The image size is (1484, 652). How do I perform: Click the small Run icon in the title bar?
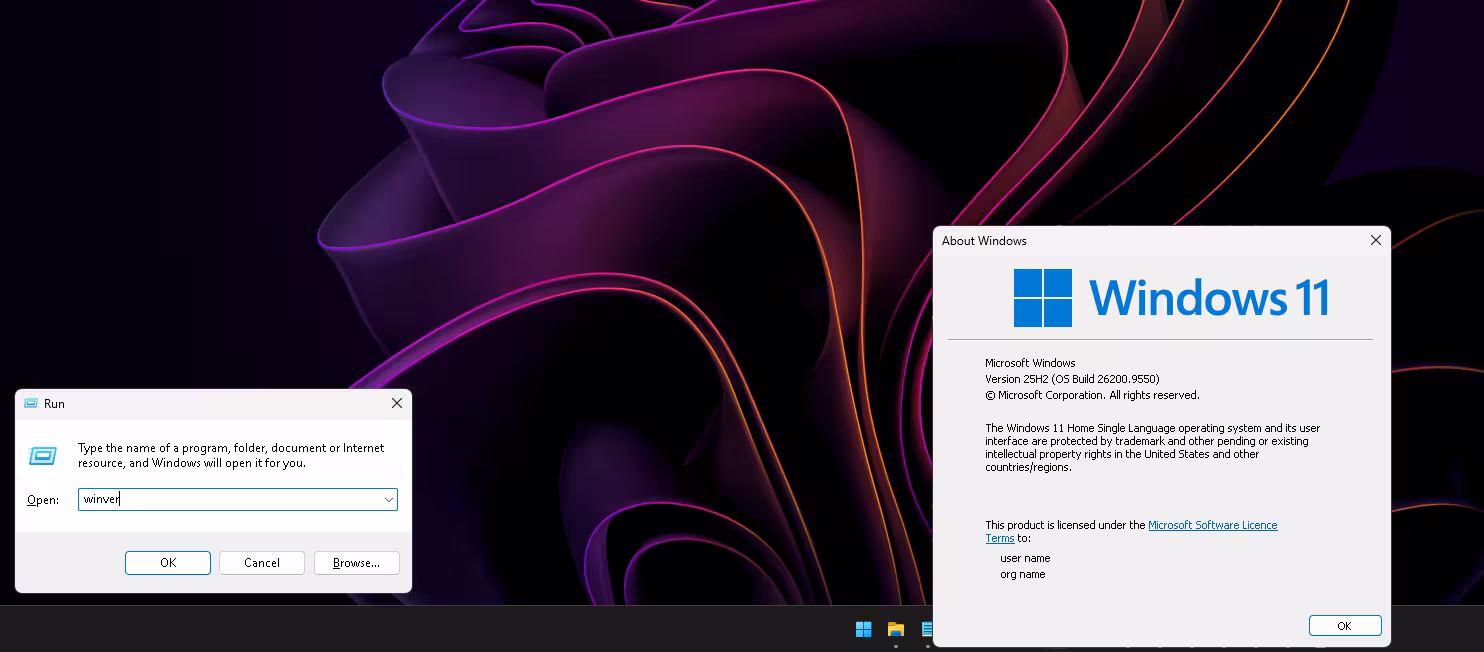pos(29,403)
